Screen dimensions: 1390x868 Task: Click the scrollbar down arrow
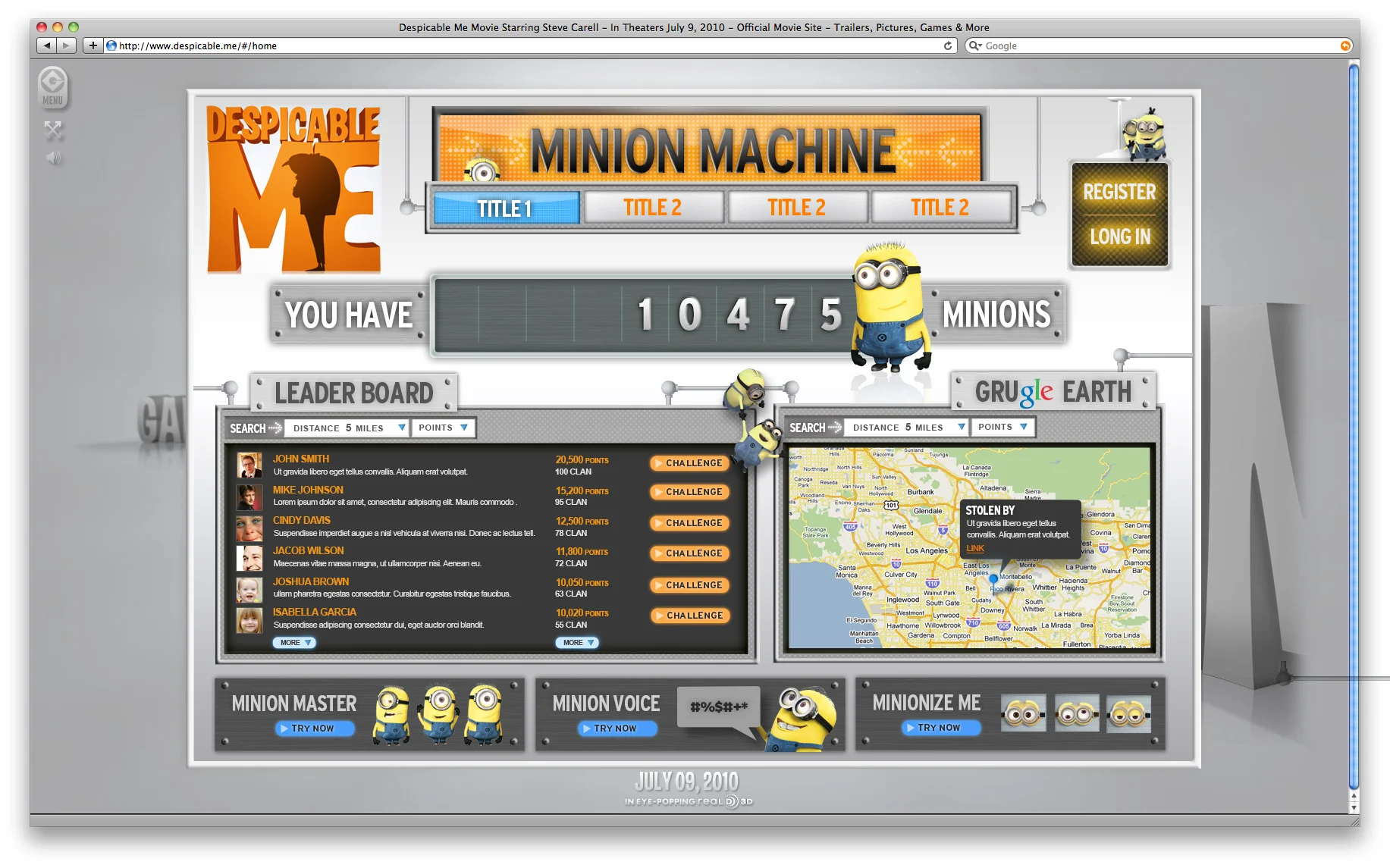coord(1354,808)
